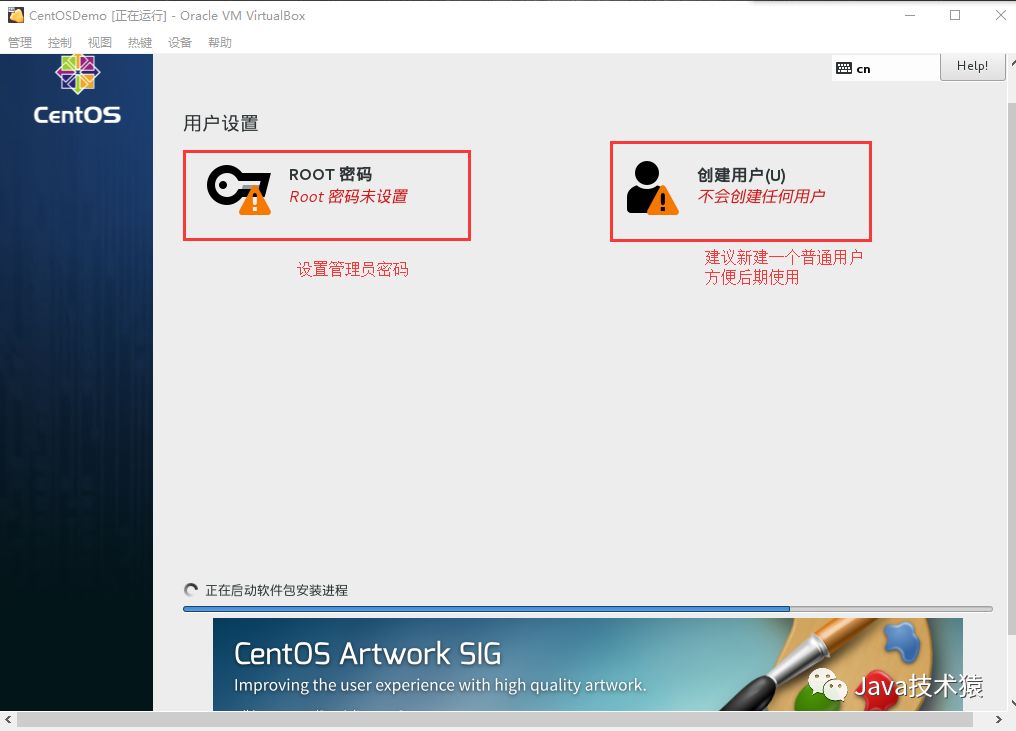Maximize the VirtualBox window
The width and height of the screenshot is (1016, 731).
point(955,15)
